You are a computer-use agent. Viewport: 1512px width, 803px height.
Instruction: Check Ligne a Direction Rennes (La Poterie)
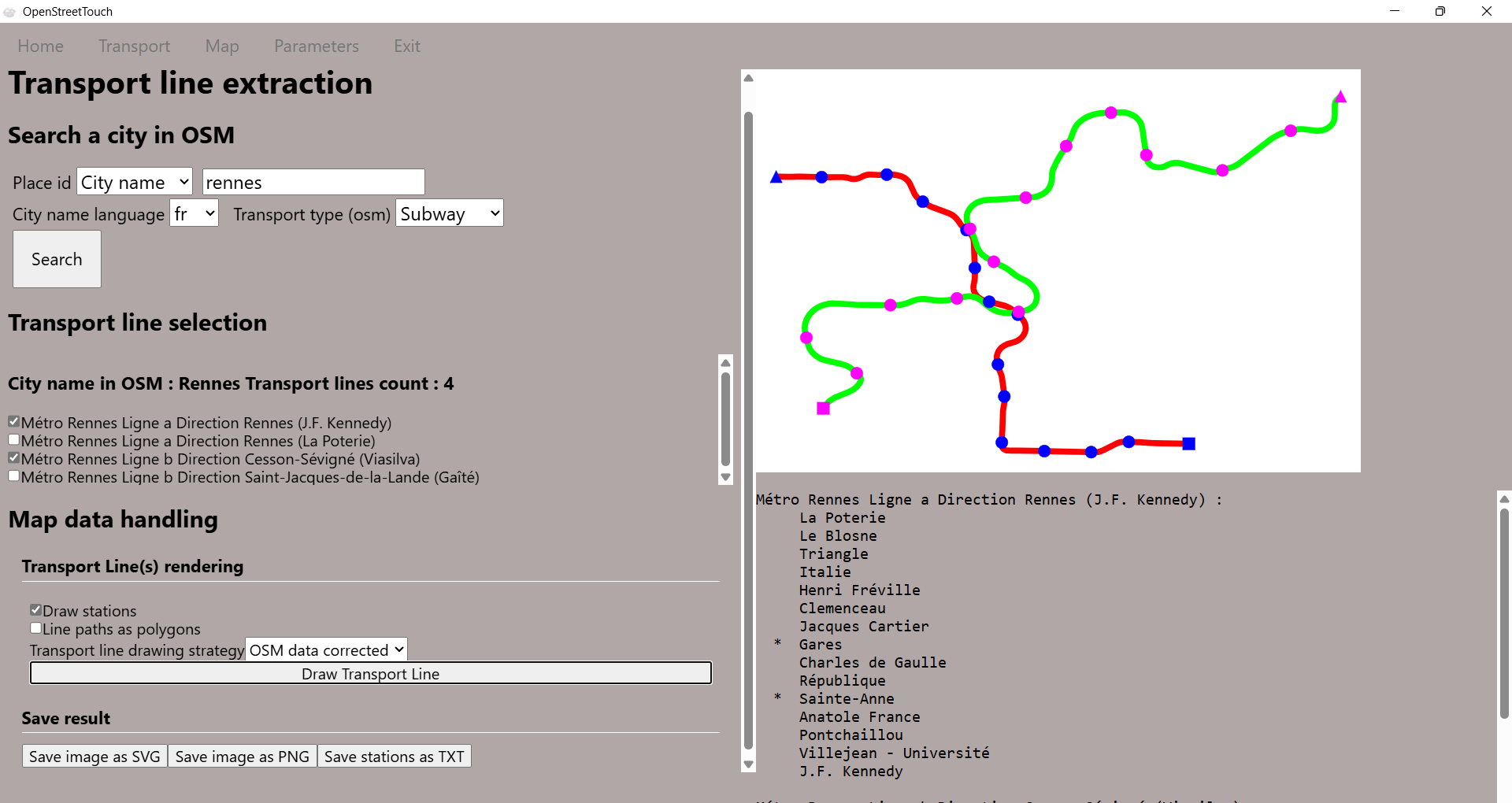click(x=13, y=440)
